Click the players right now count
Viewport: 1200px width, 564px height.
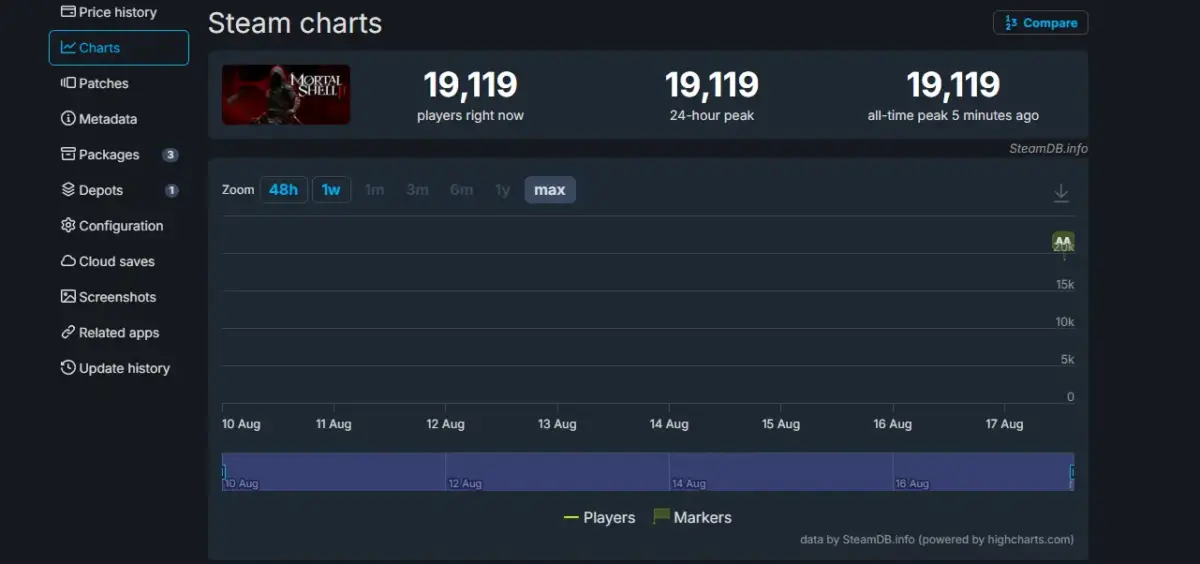click(470, 85)
